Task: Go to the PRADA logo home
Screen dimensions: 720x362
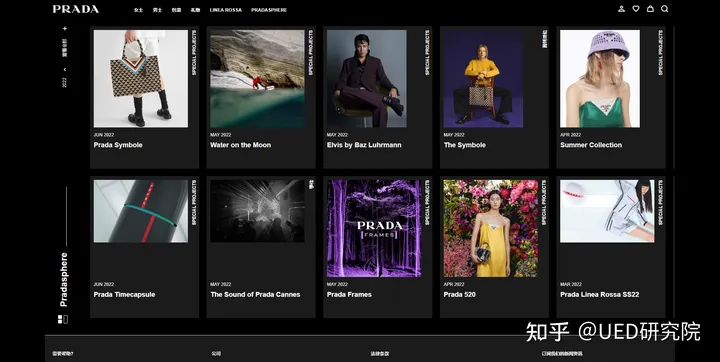Action: (76, 9)
